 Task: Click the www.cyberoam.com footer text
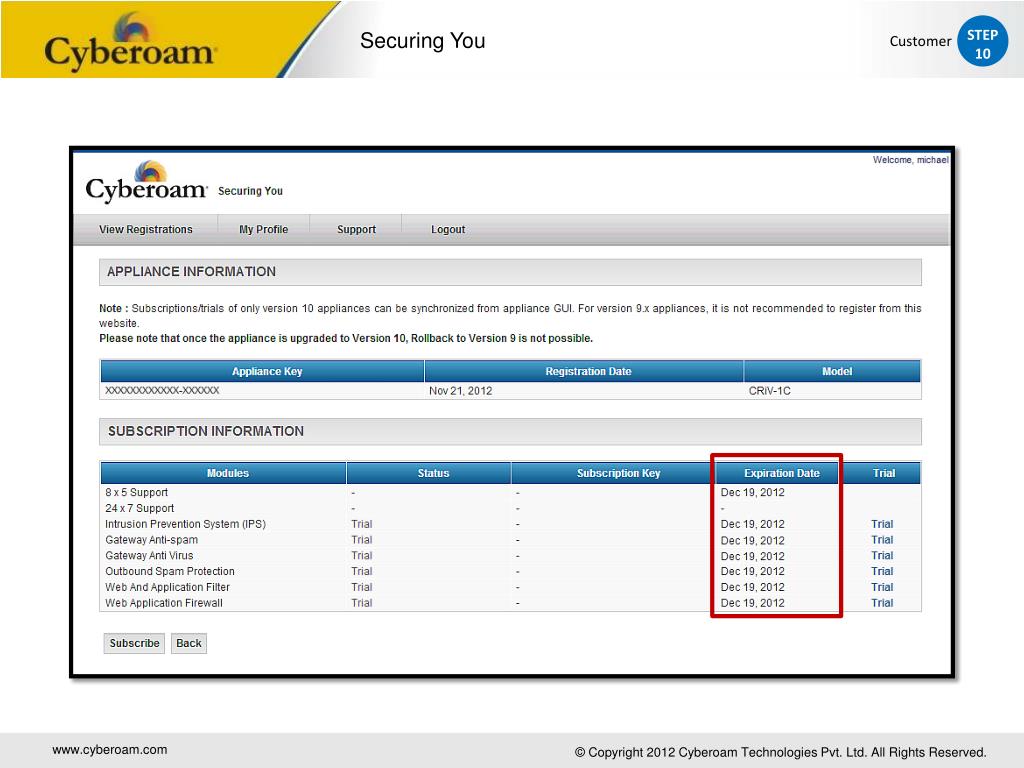(110, 750)
